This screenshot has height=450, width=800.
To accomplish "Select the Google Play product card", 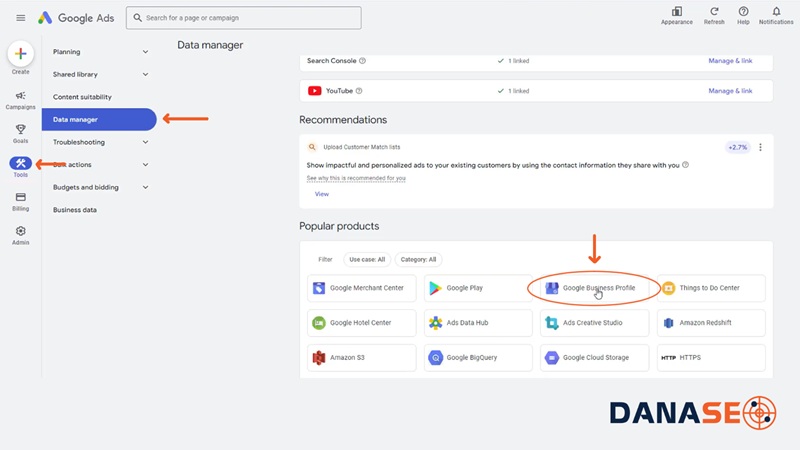I will [x=478, y=288].
